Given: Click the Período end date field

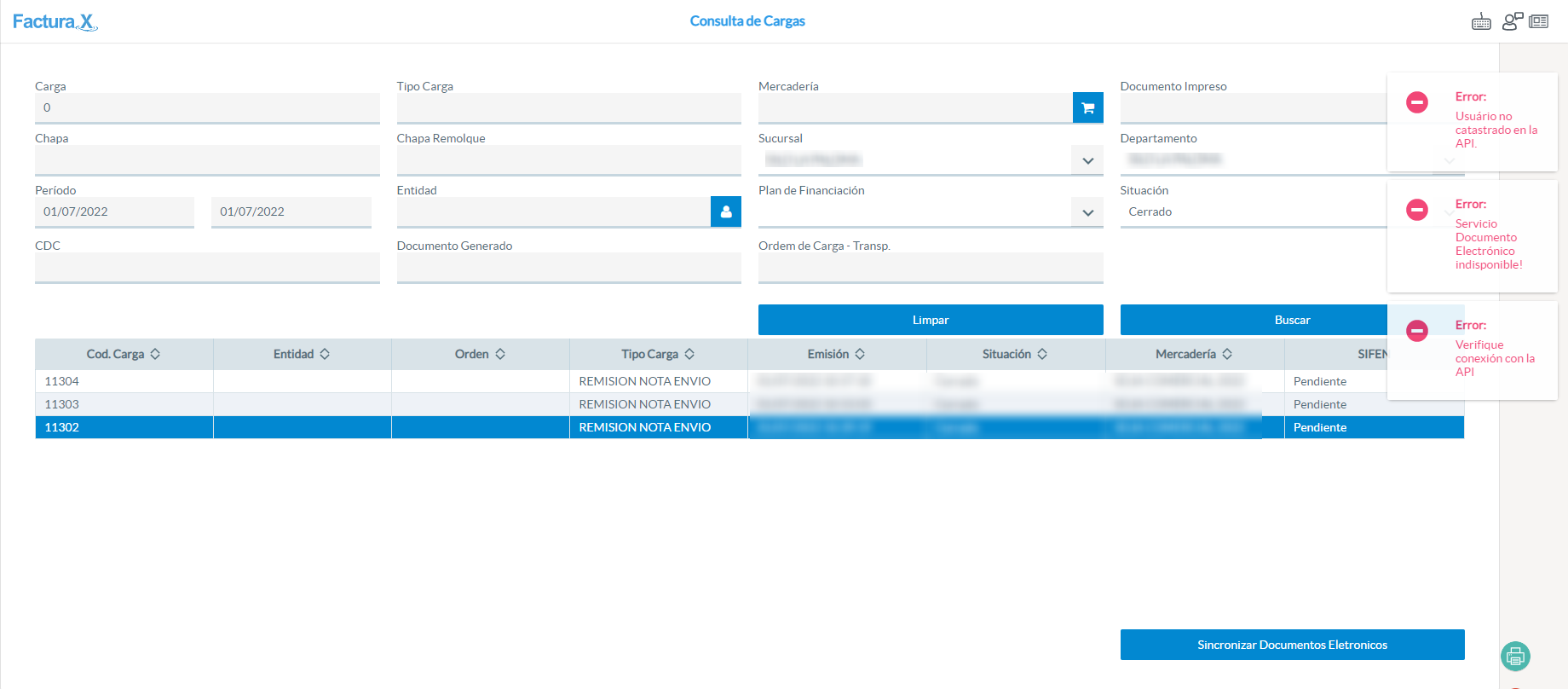Looking at the screenshot, I should (291, 211).
